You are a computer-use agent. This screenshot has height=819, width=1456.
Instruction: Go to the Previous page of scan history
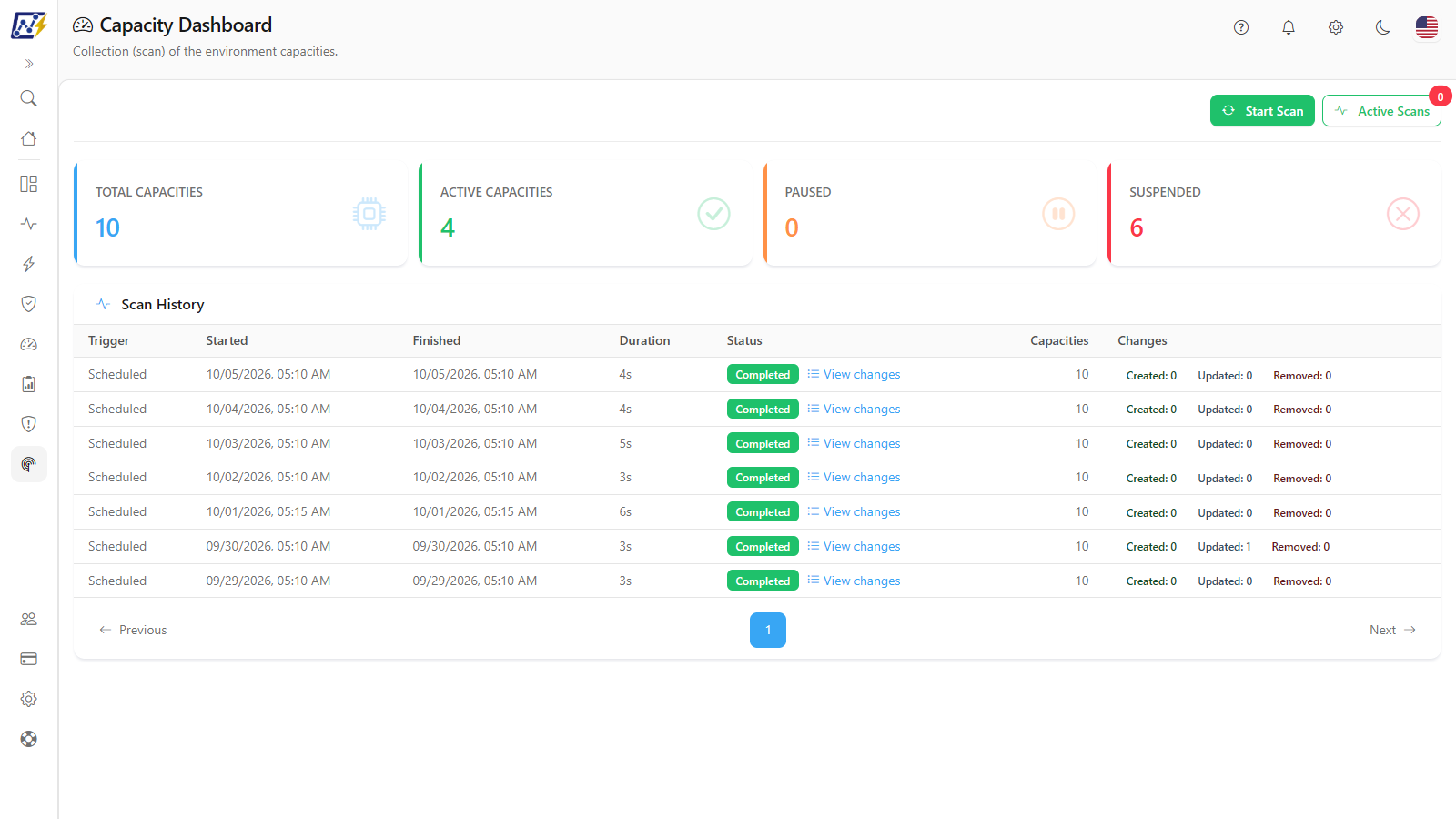point(133,630)
